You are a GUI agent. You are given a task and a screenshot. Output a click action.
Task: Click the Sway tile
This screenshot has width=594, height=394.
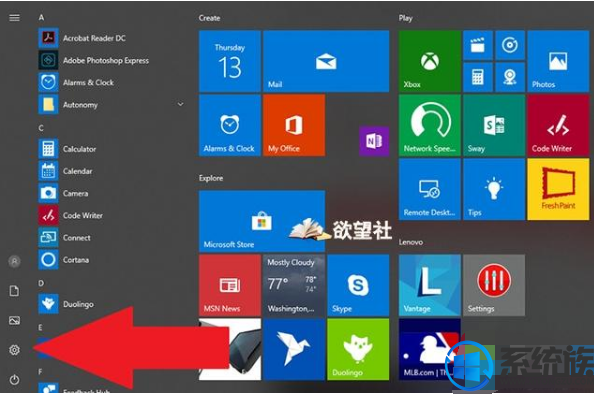pyautogui.click(x=494, y=125)
